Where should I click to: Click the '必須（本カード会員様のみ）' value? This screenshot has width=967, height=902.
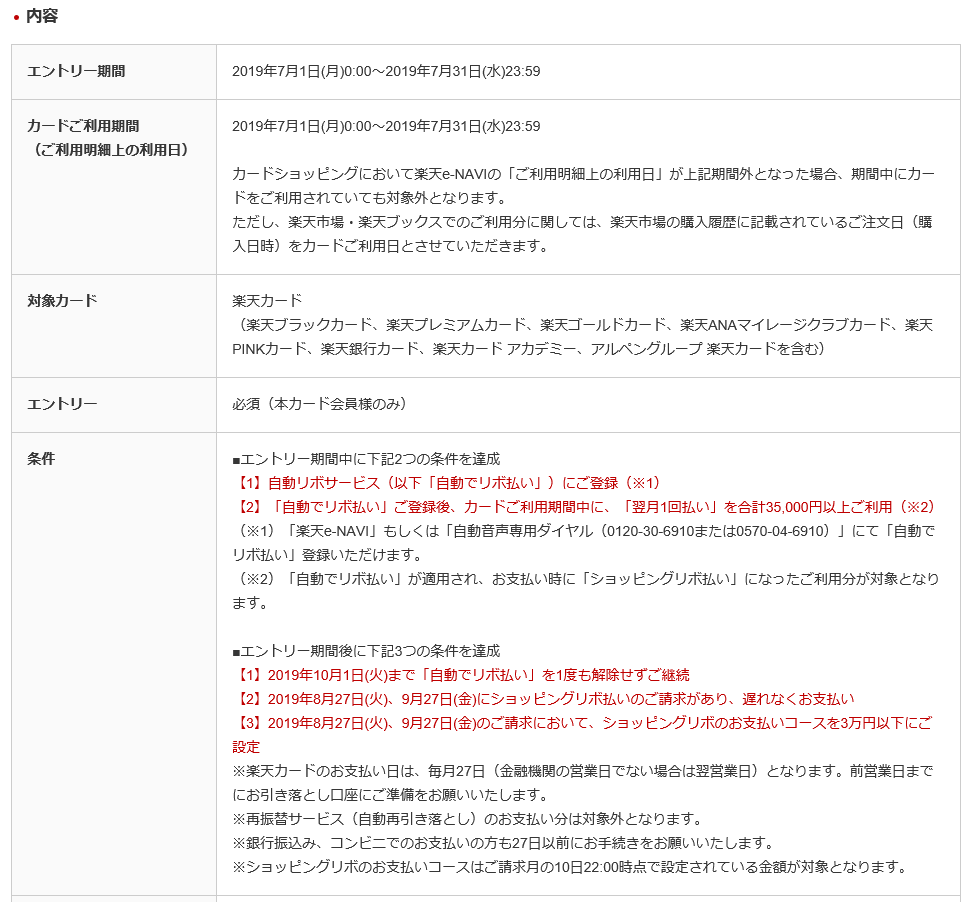(x=319, y=404)
